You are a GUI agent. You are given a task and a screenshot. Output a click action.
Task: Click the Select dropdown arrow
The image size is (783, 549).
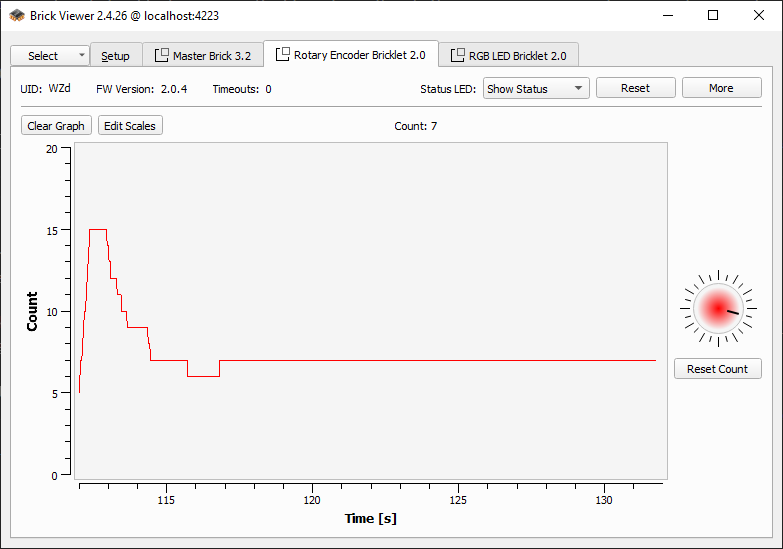(x=81, y=56)
